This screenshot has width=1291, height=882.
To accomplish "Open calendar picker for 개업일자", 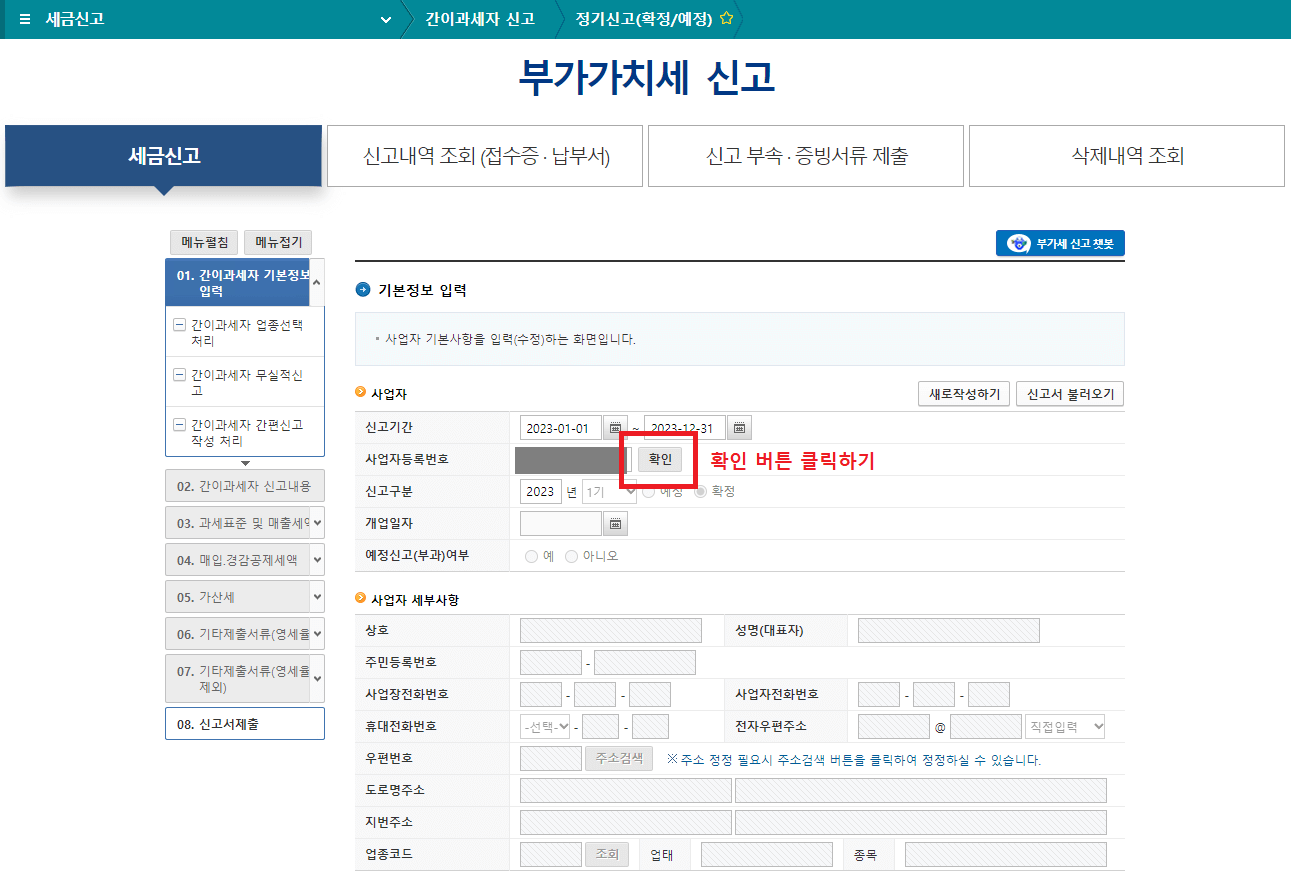I will click(615, 523).
